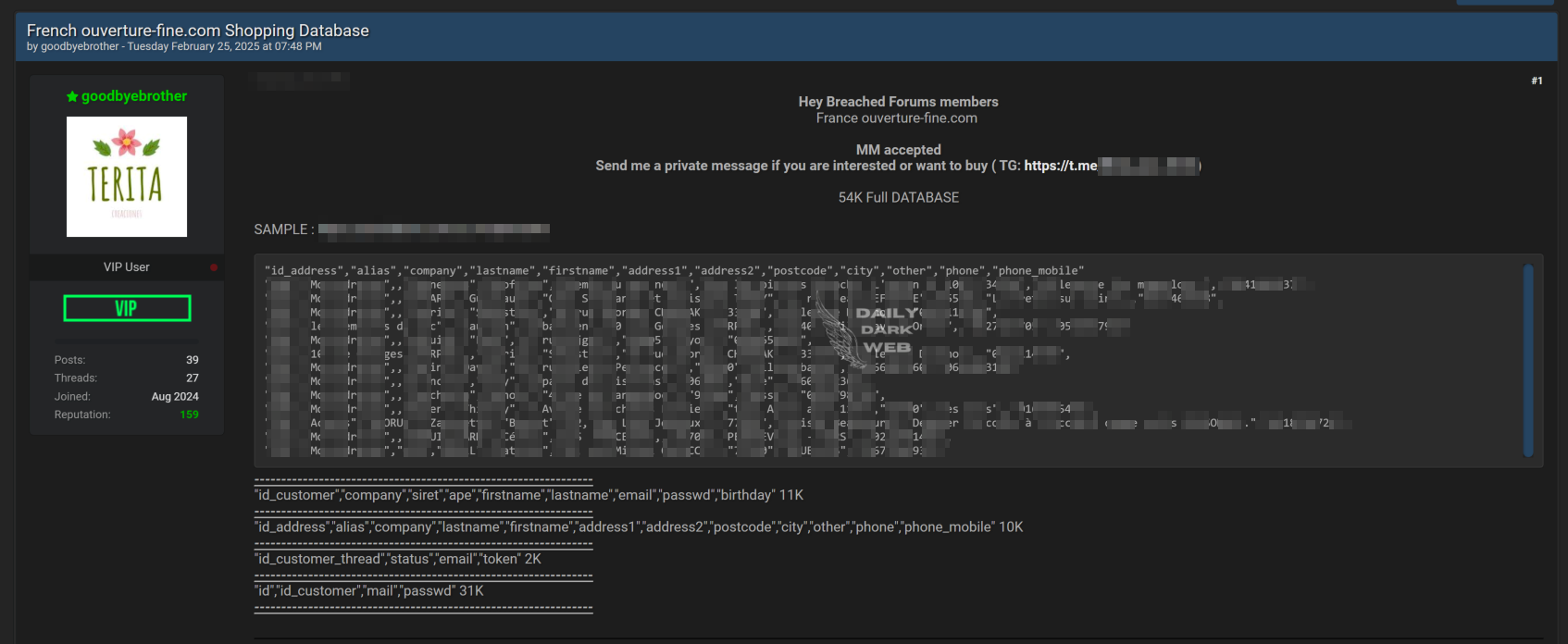The image size is (1568, 644).
Task: Click the thread title French ouverture-fine.com Shopping Database
Action: coord(198,31)
